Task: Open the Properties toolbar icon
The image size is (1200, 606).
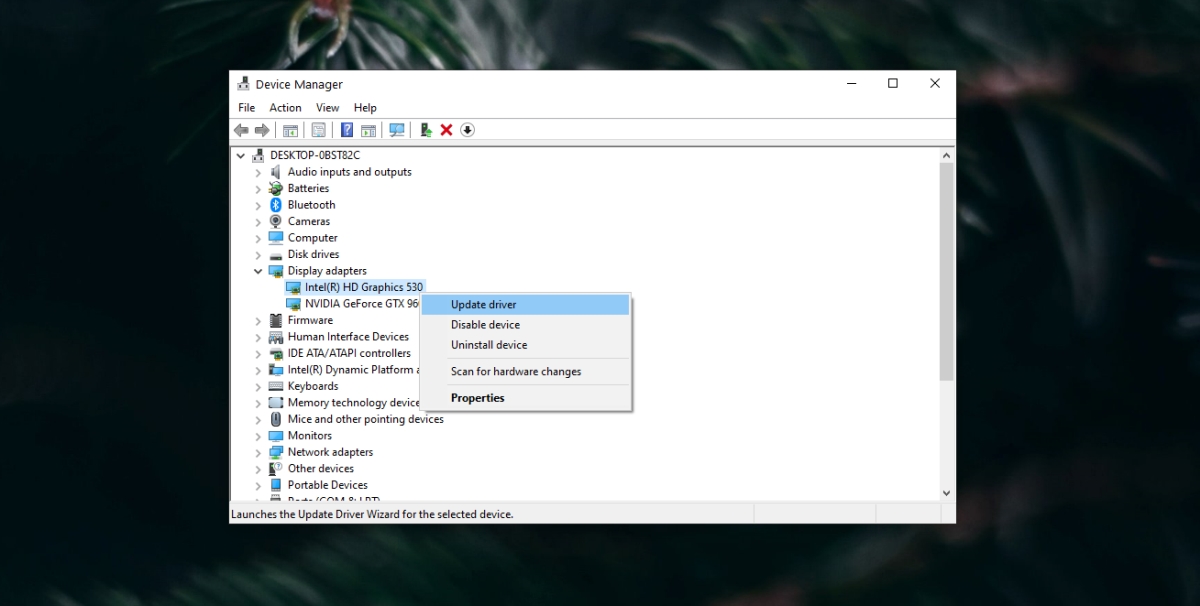Action: pyautogui.click(x=318, y=130)
